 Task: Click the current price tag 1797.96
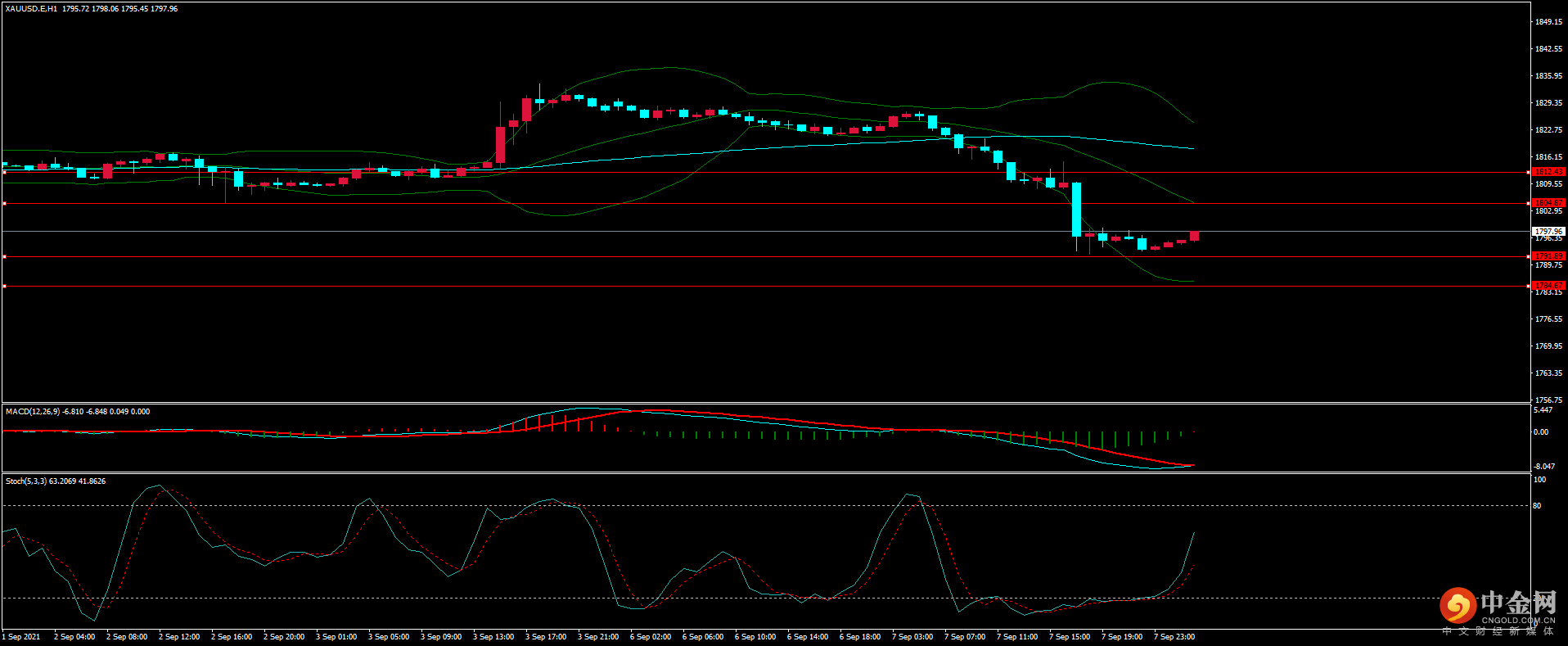1548,232
